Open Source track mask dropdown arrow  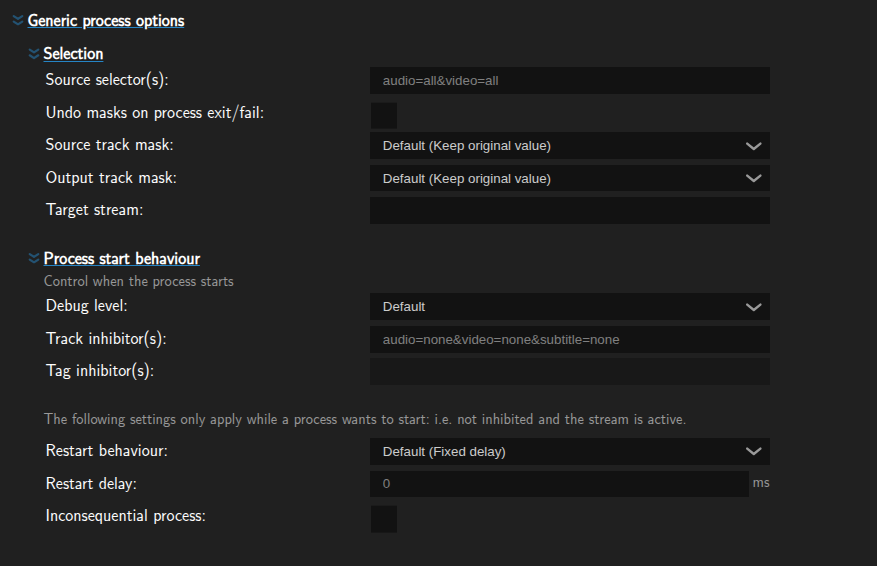click(753, 146)
